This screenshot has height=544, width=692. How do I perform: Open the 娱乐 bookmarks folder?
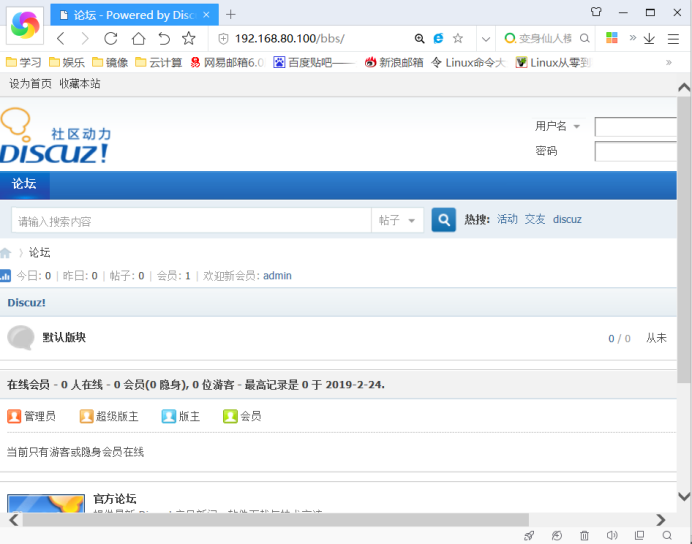pos(67,63)
